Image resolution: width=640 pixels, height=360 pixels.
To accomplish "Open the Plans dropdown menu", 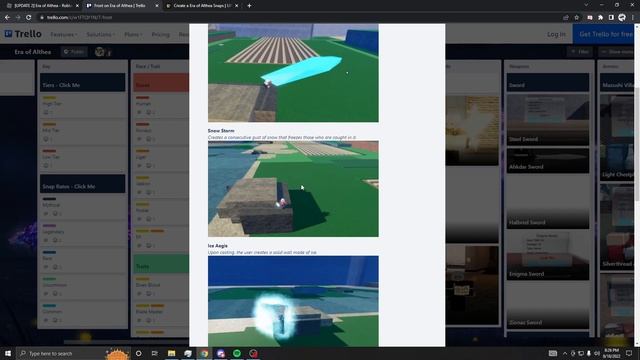I will [x=133, y=34].
